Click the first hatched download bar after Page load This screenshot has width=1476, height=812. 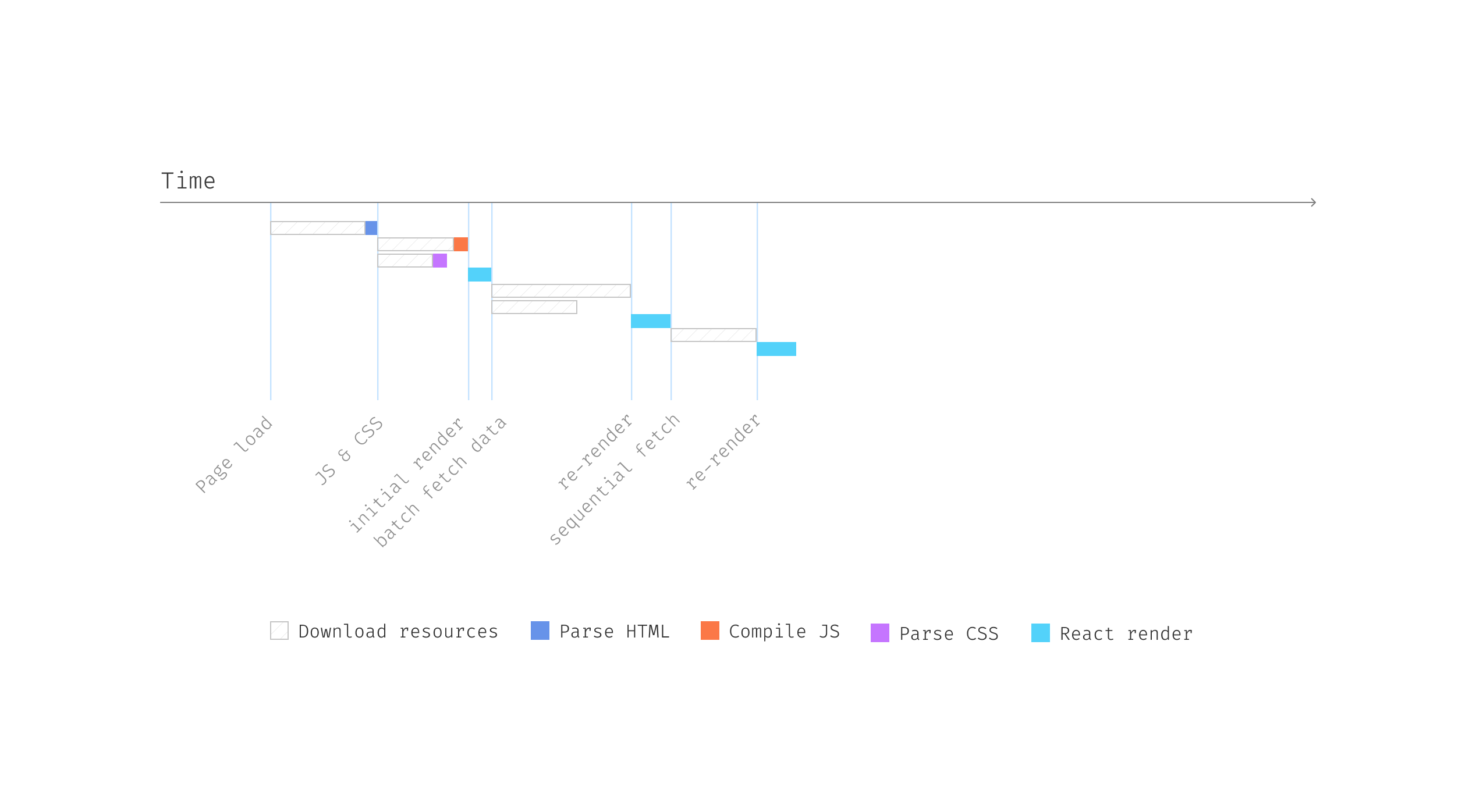pyautogui.click(x=318, y=228)
